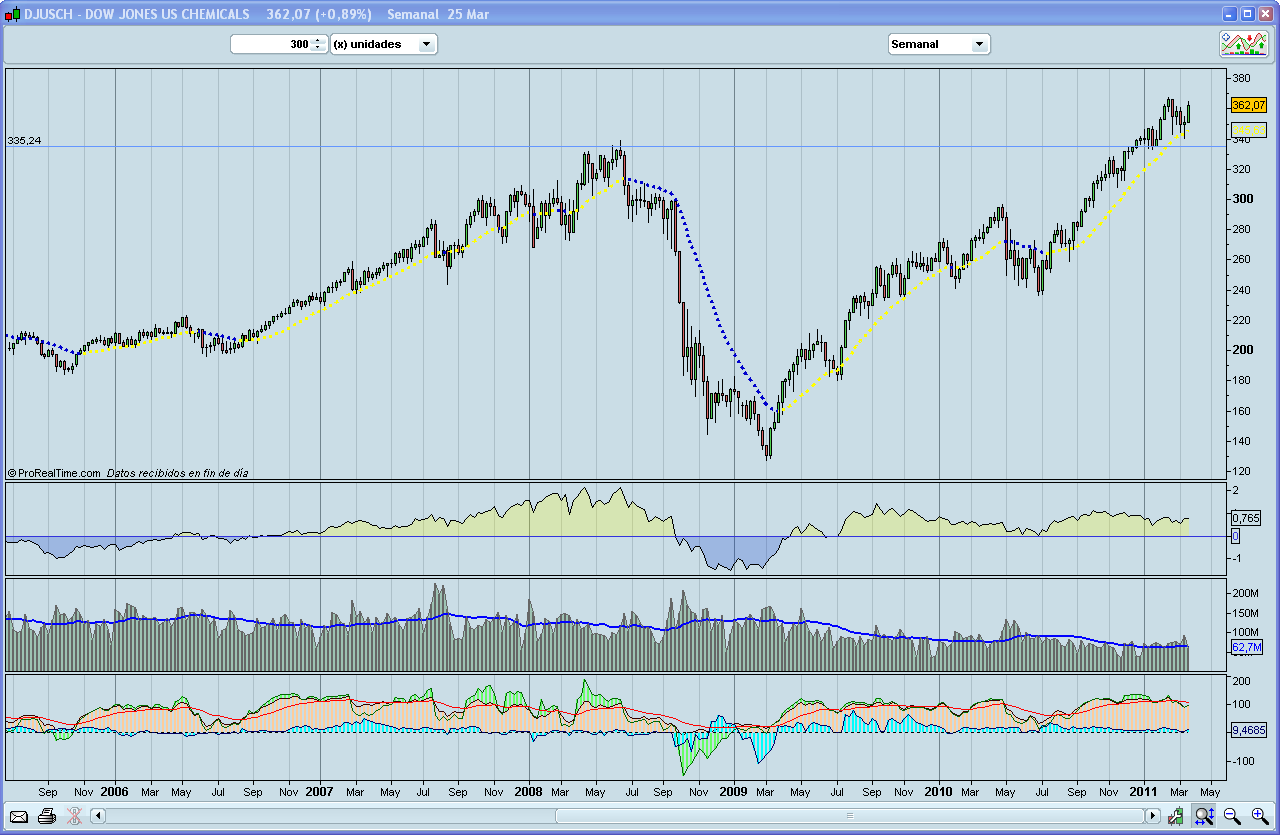Click the zero level label in indicator panel
Screen dimensions: 1280x835
click(x=1236, y=536)
